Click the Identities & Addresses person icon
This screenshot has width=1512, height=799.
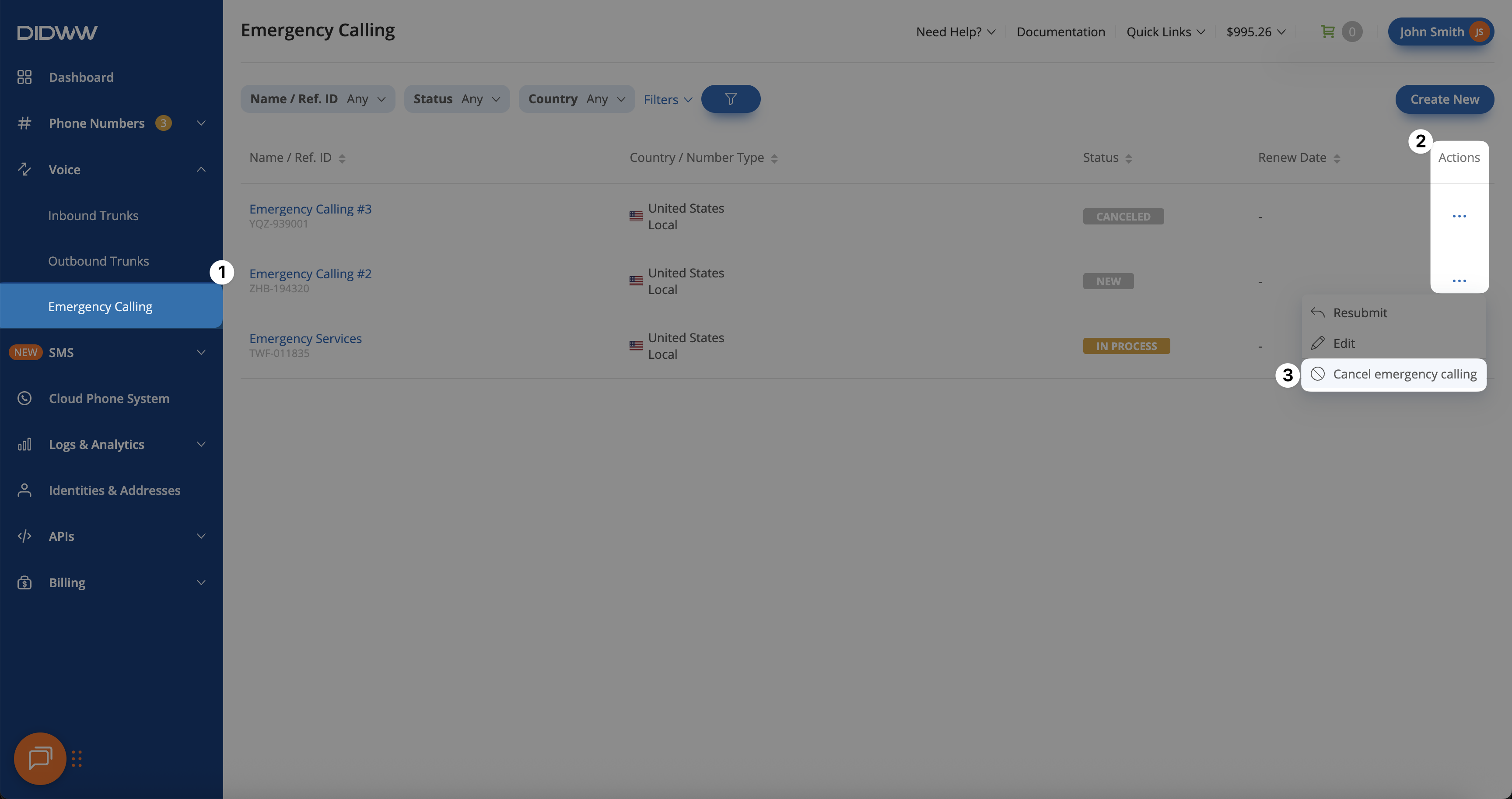click(24, 490)
